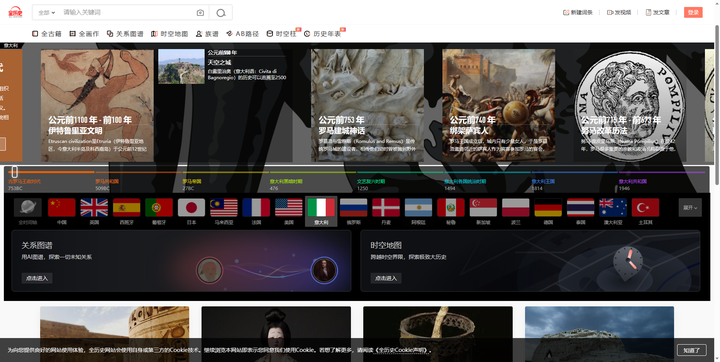Choose the United Kingdom flag

[94, 208]
